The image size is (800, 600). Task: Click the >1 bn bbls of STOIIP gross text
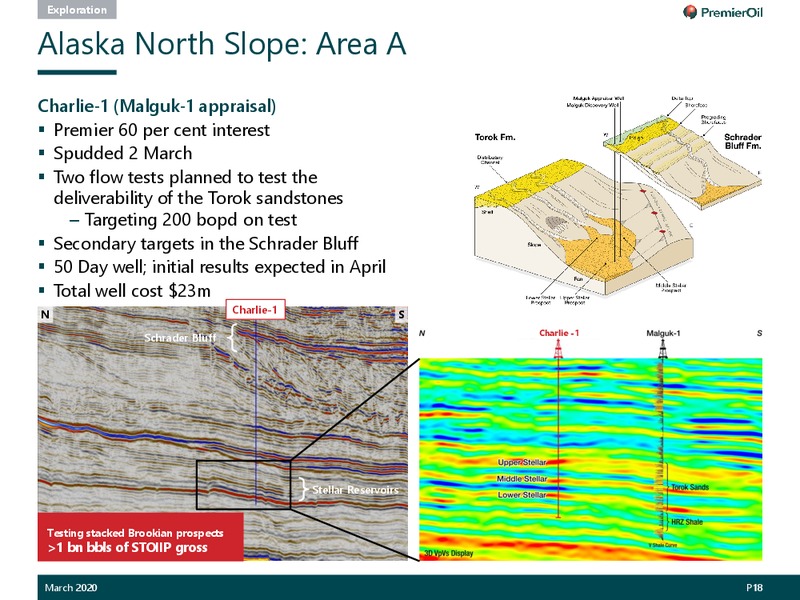point(128,548)
